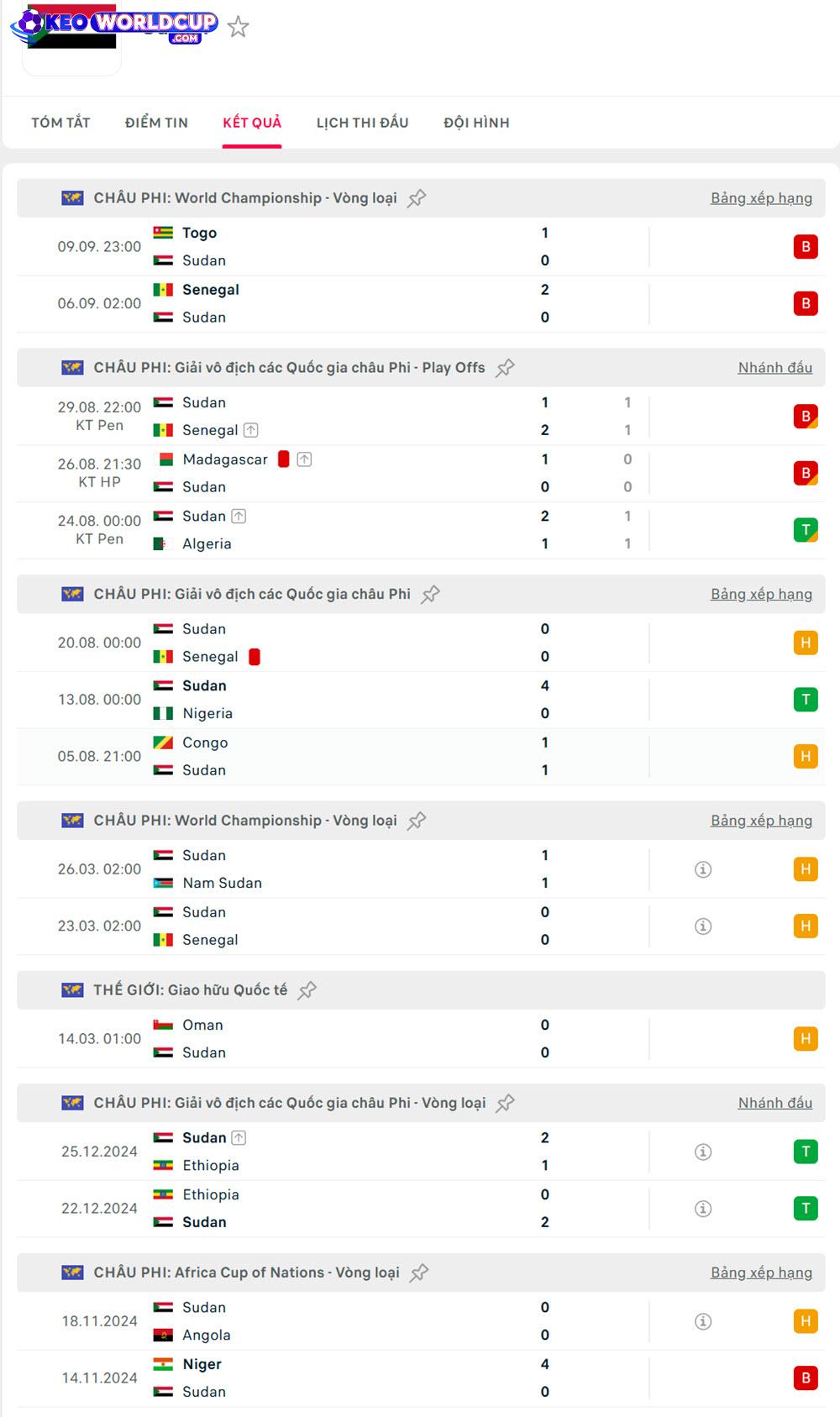This screenshot has height=1417, width=840.
Task: Select the ĐỘI HÌNH tab
Action: pyautogui.click(x=476, y=123)
